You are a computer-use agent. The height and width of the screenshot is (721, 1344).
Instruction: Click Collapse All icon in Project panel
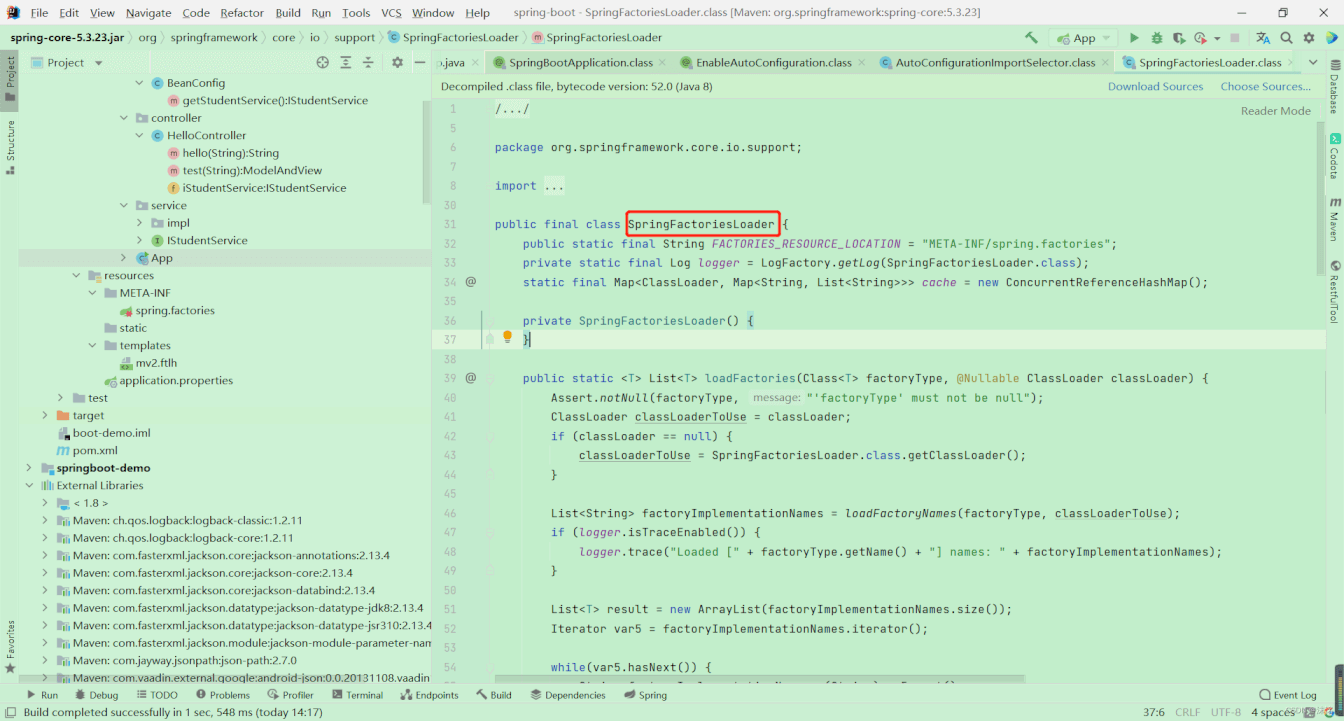click(369, 62)
